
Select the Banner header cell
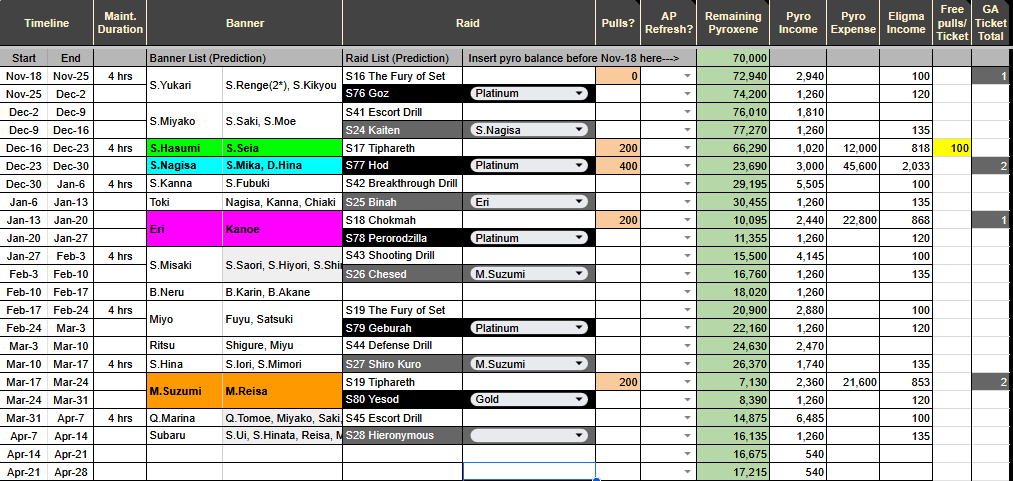tap(245, 23)
